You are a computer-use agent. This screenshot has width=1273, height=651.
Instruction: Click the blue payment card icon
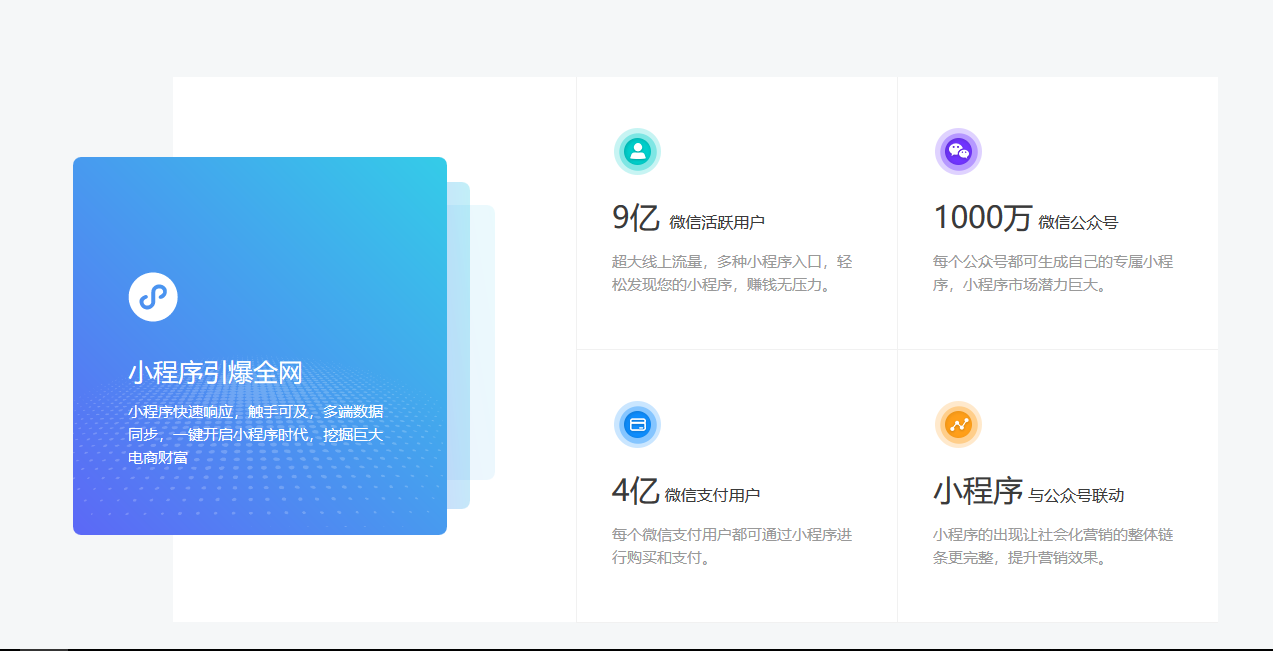[637, 424]
